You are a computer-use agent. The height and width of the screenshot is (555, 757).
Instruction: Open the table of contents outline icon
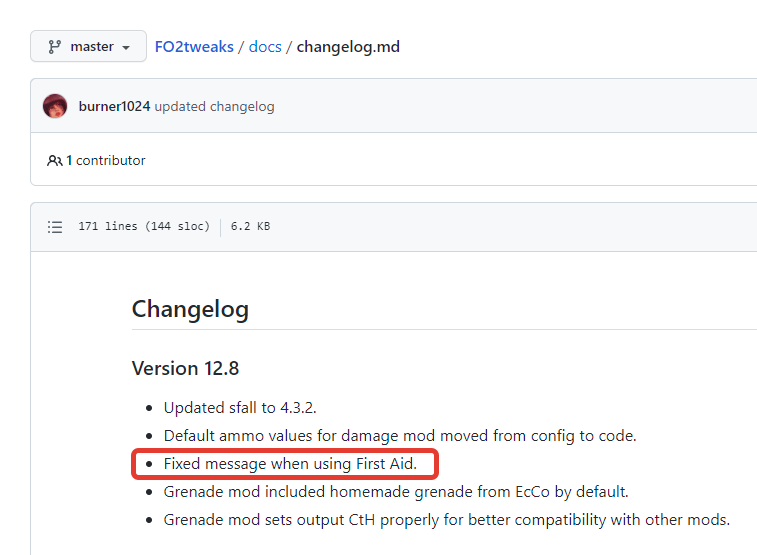click(x=56, y=227)
